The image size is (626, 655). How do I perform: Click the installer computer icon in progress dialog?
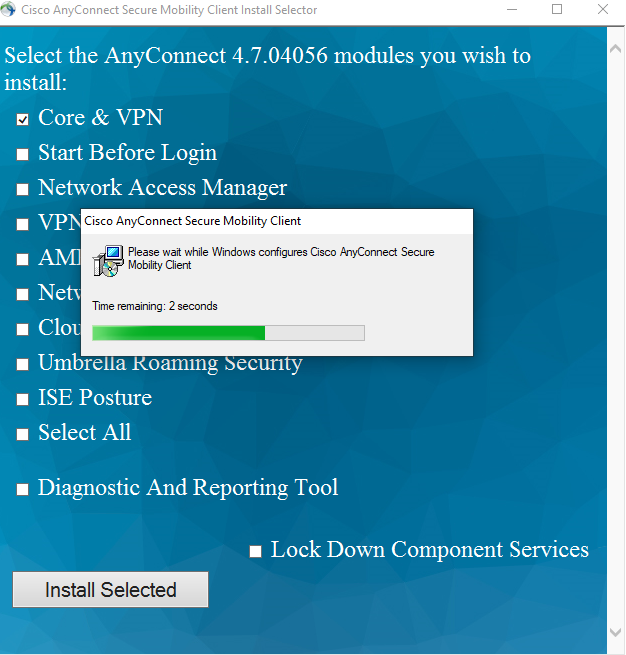coord(107,260)
